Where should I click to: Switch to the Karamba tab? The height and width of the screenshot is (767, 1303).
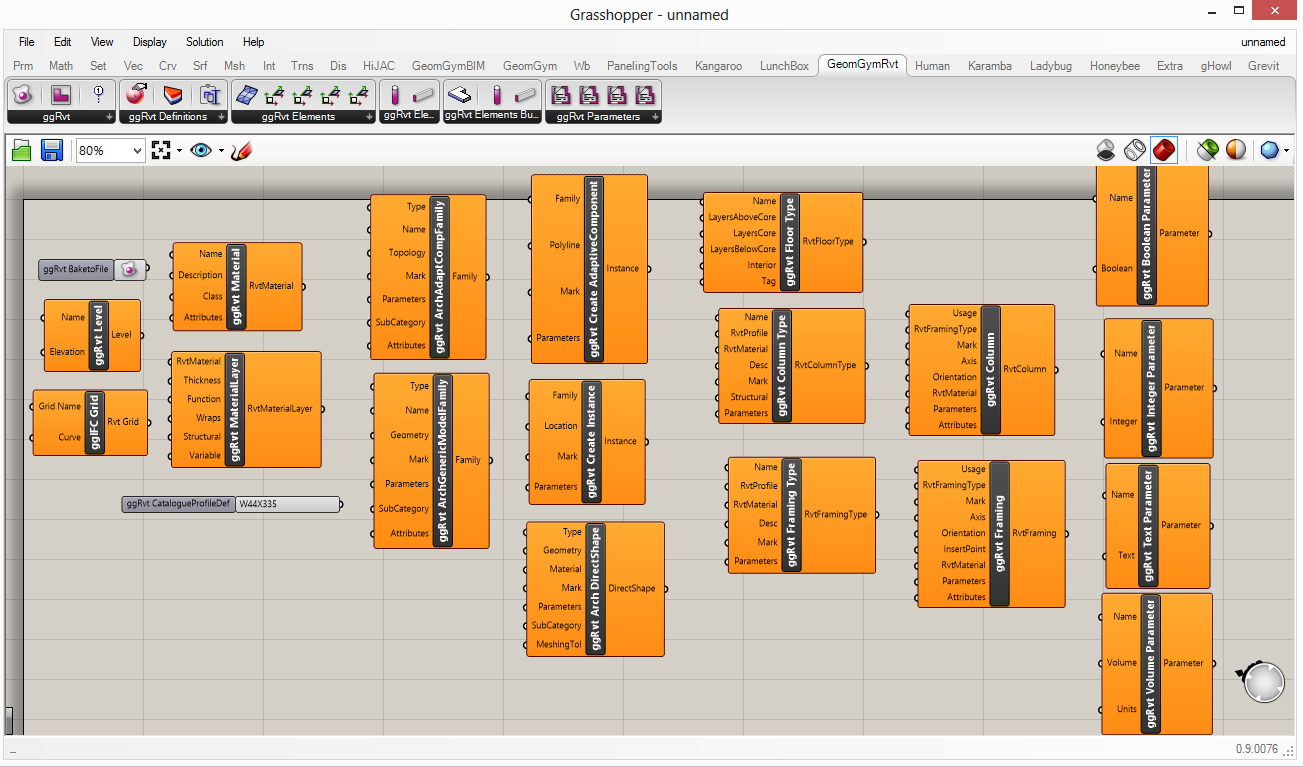pos(990,66)
